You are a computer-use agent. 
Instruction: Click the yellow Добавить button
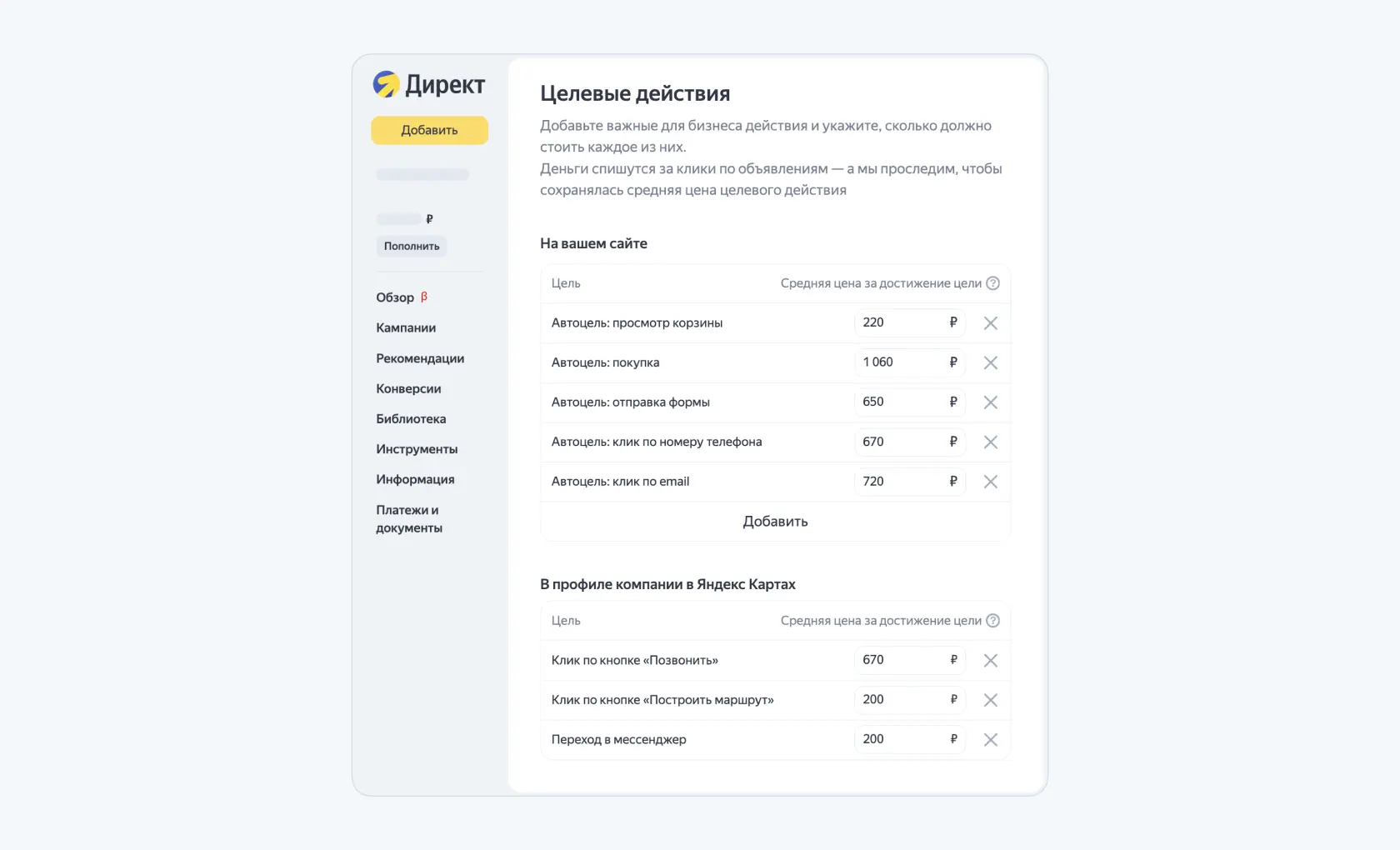(x=429, y=130)
